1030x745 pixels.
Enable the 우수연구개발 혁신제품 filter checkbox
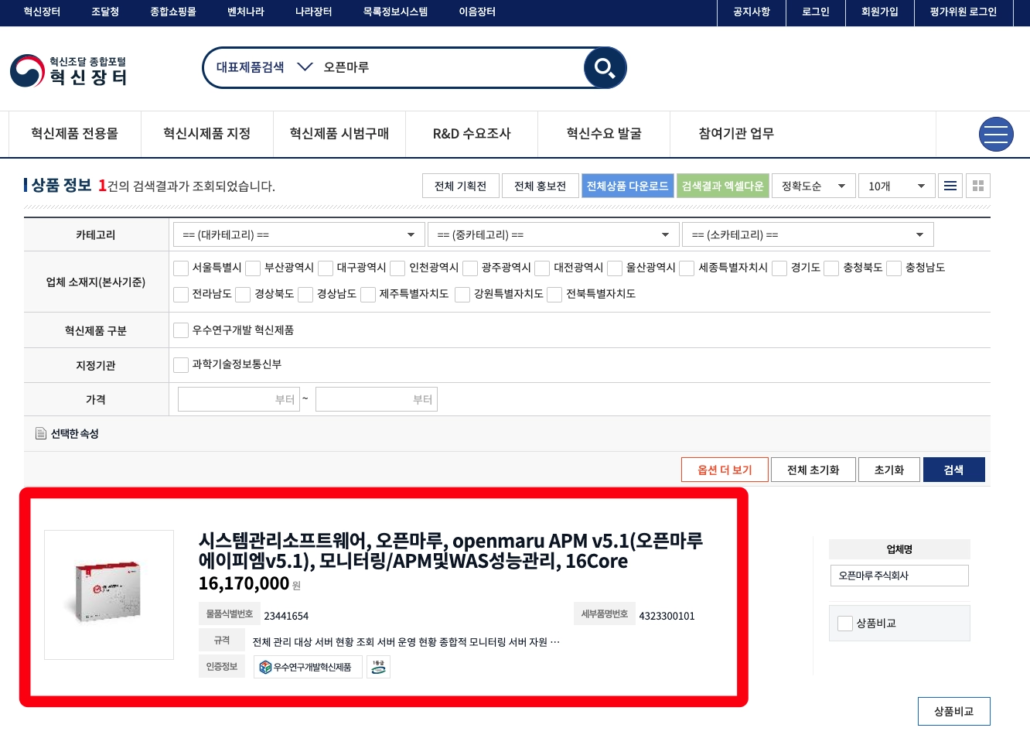[x=181, y=331]
